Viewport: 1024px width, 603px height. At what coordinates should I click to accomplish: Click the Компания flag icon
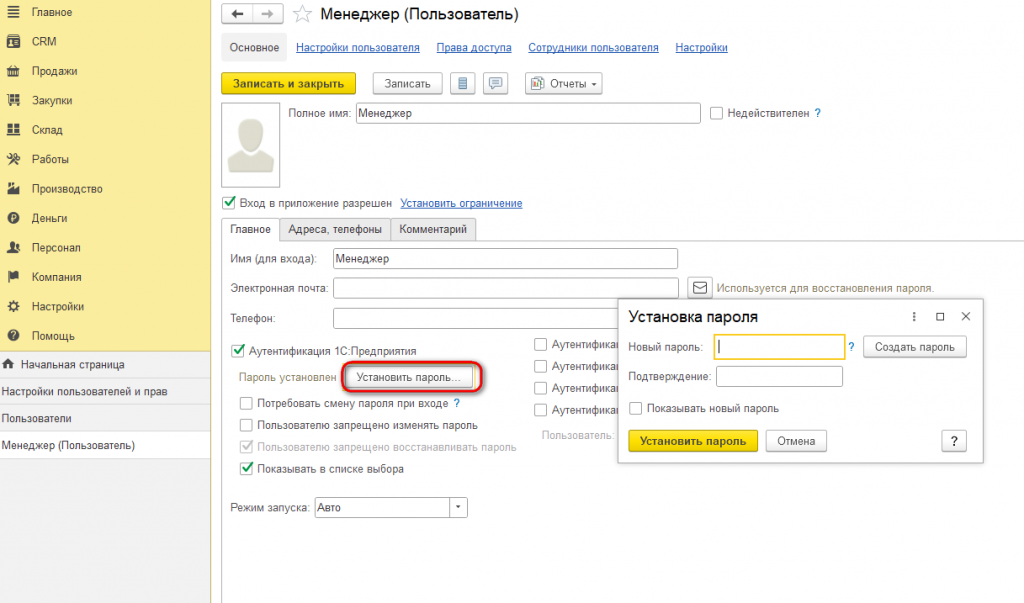click(x=13, y=276)
